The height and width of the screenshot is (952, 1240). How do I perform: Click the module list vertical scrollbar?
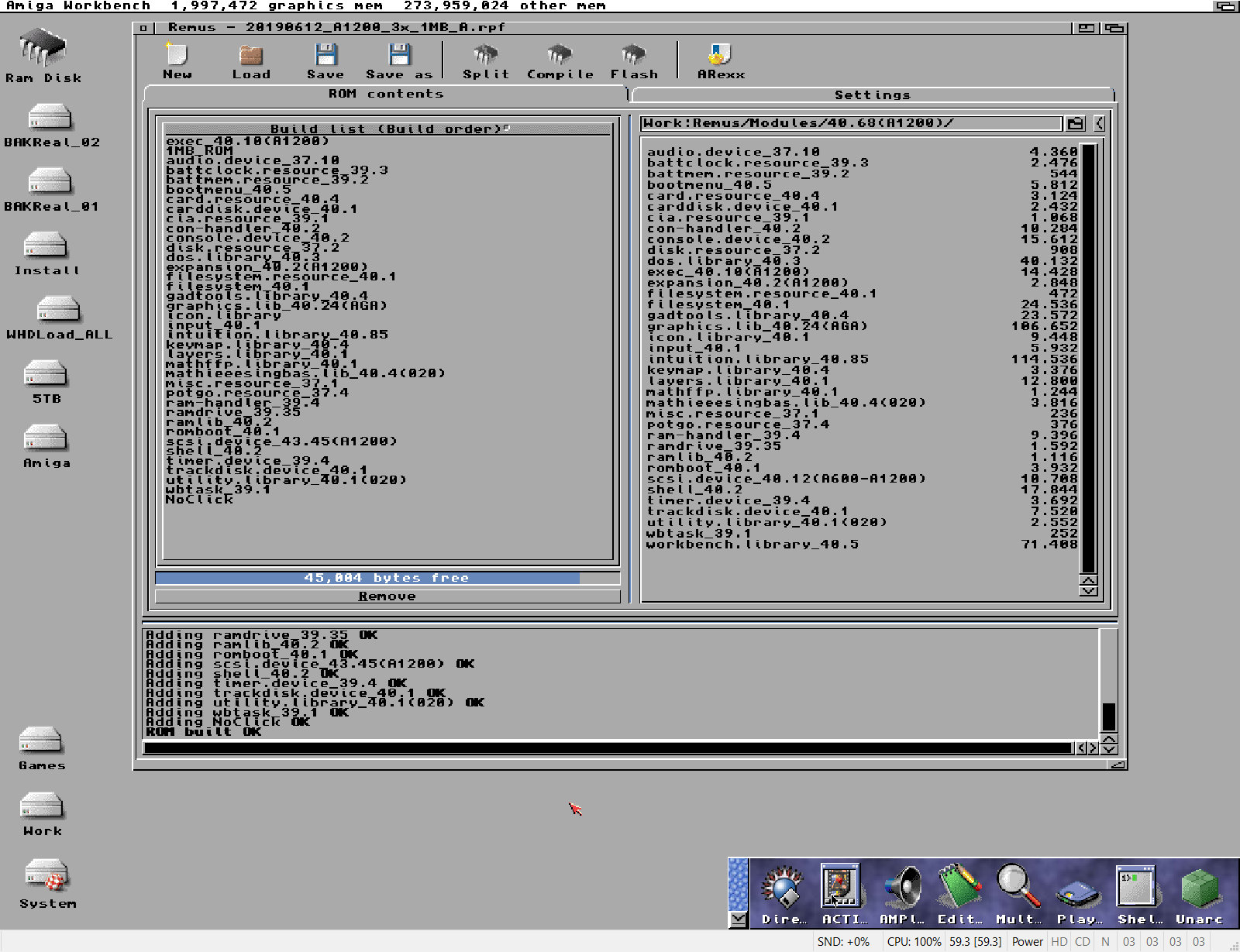pyautogui.click(x=1088, y=357)
